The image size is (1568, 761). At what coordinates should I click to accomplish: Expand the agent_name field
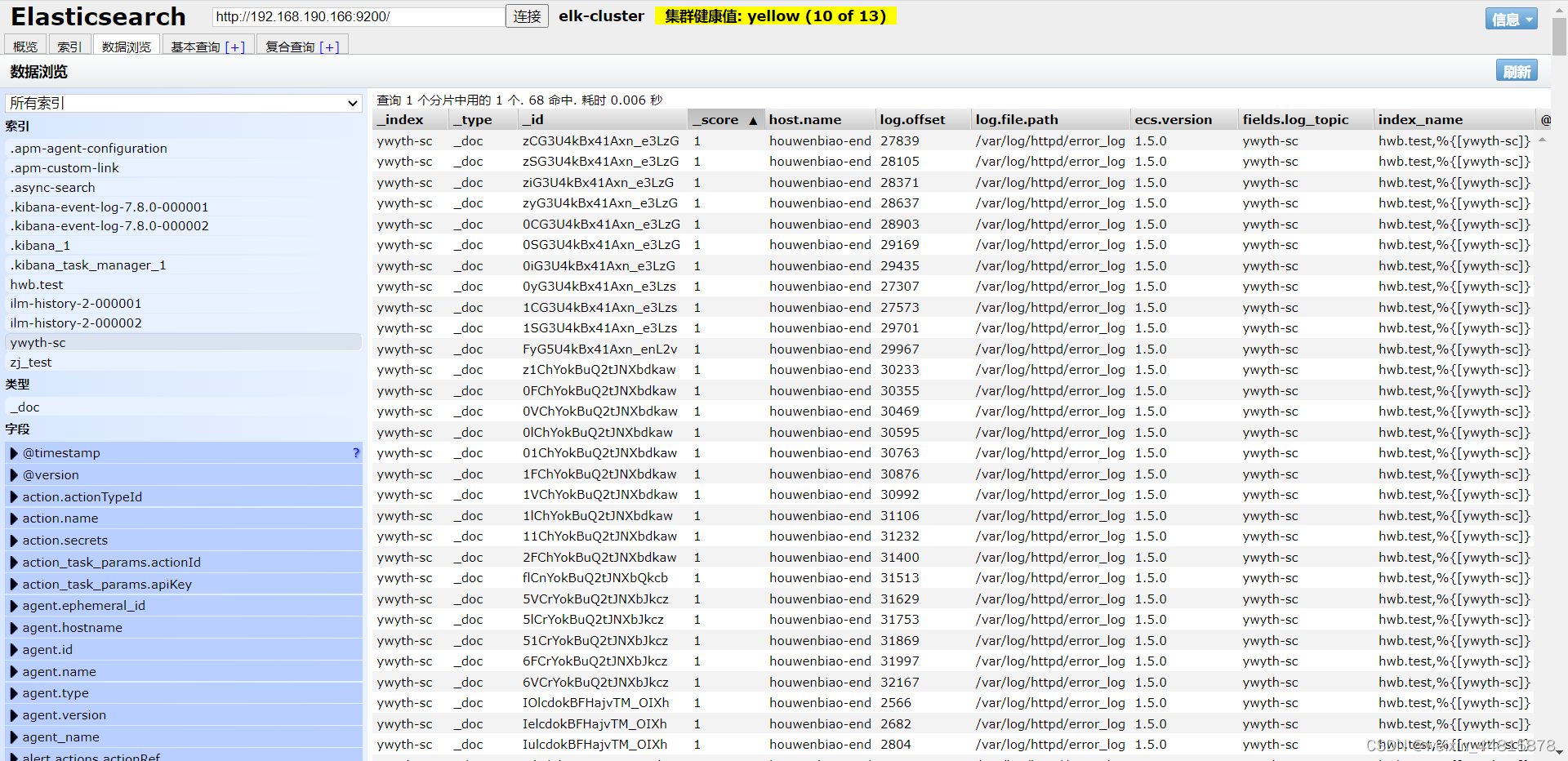click(x=14, y=737)
